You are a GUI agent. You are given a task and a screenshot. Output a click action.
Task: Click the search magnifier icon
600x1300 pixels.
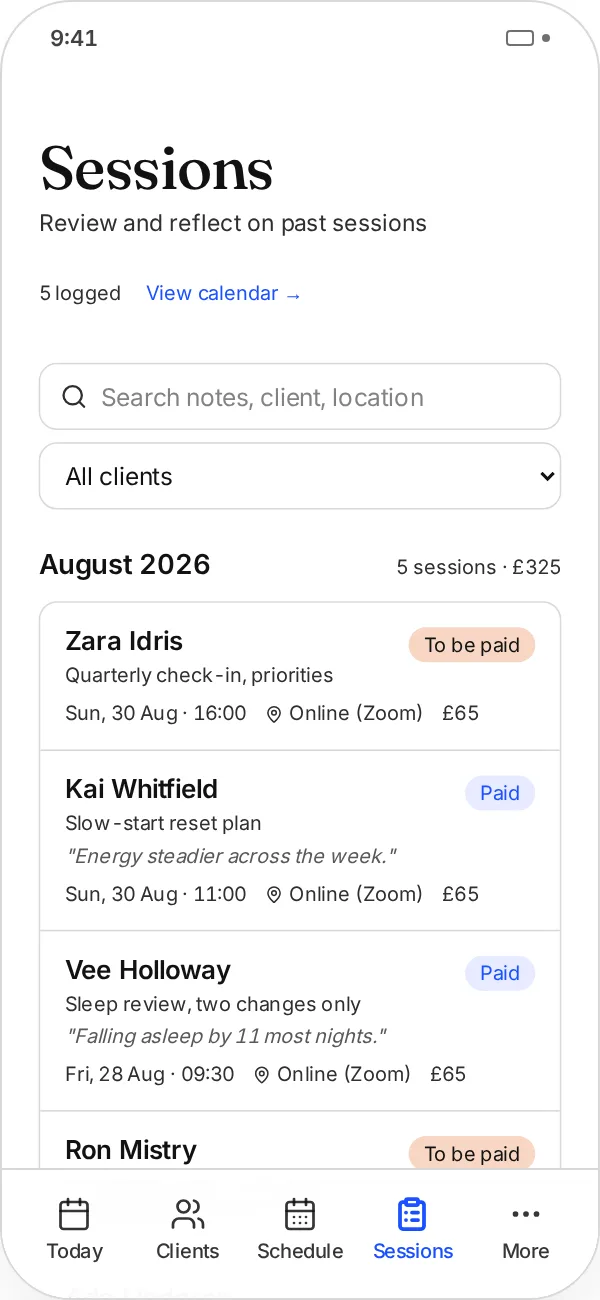[x=74, y=397]
